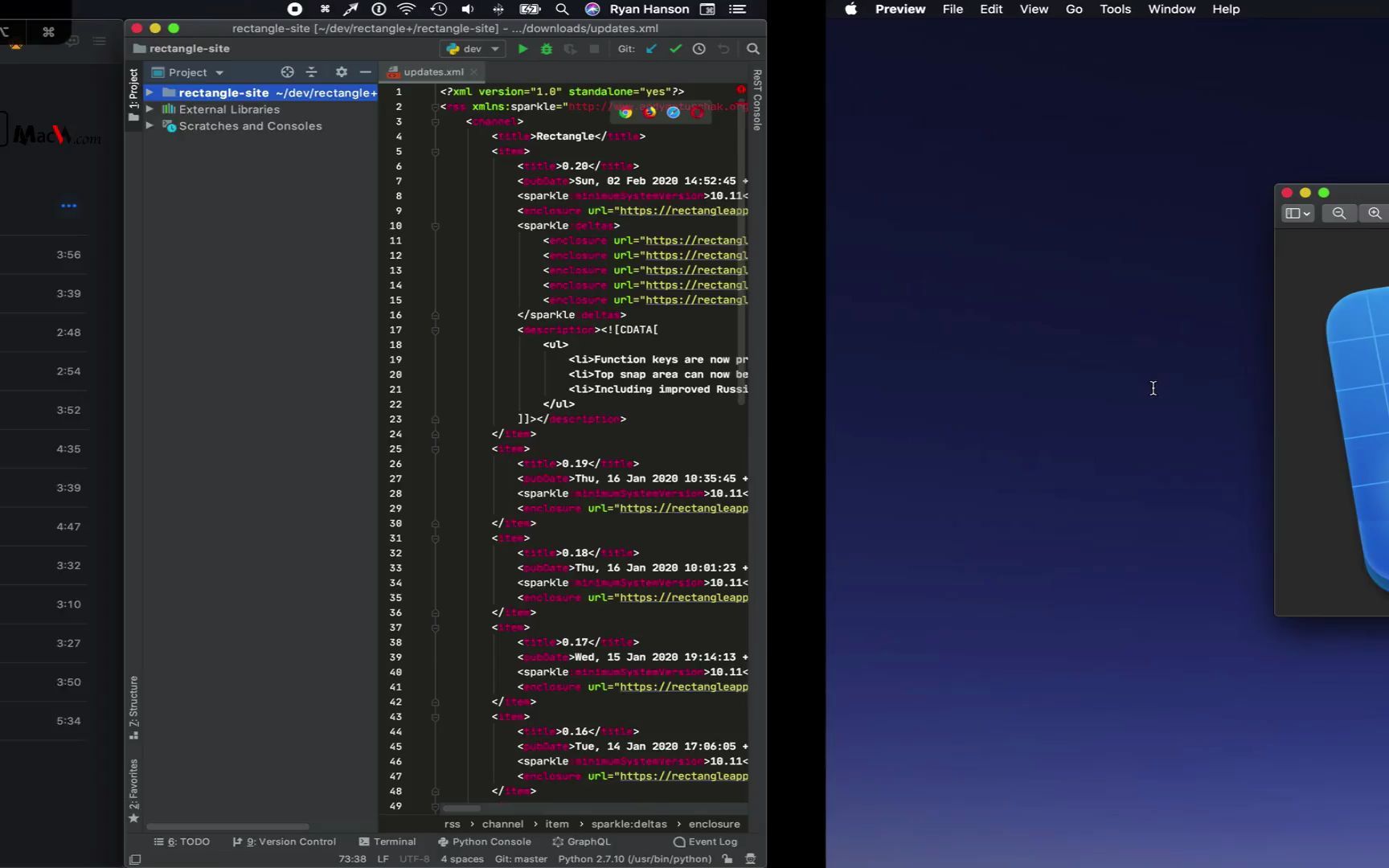This screenshot has height=868, width=1389.
Task: Select the updates.xml editor tab
Action: click(432, 72)
